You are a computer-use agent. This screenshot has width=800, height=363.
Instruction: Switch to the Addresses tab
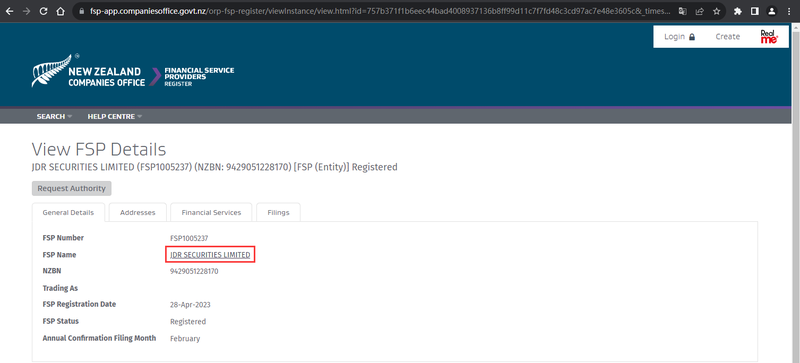[x=138, y=212]
